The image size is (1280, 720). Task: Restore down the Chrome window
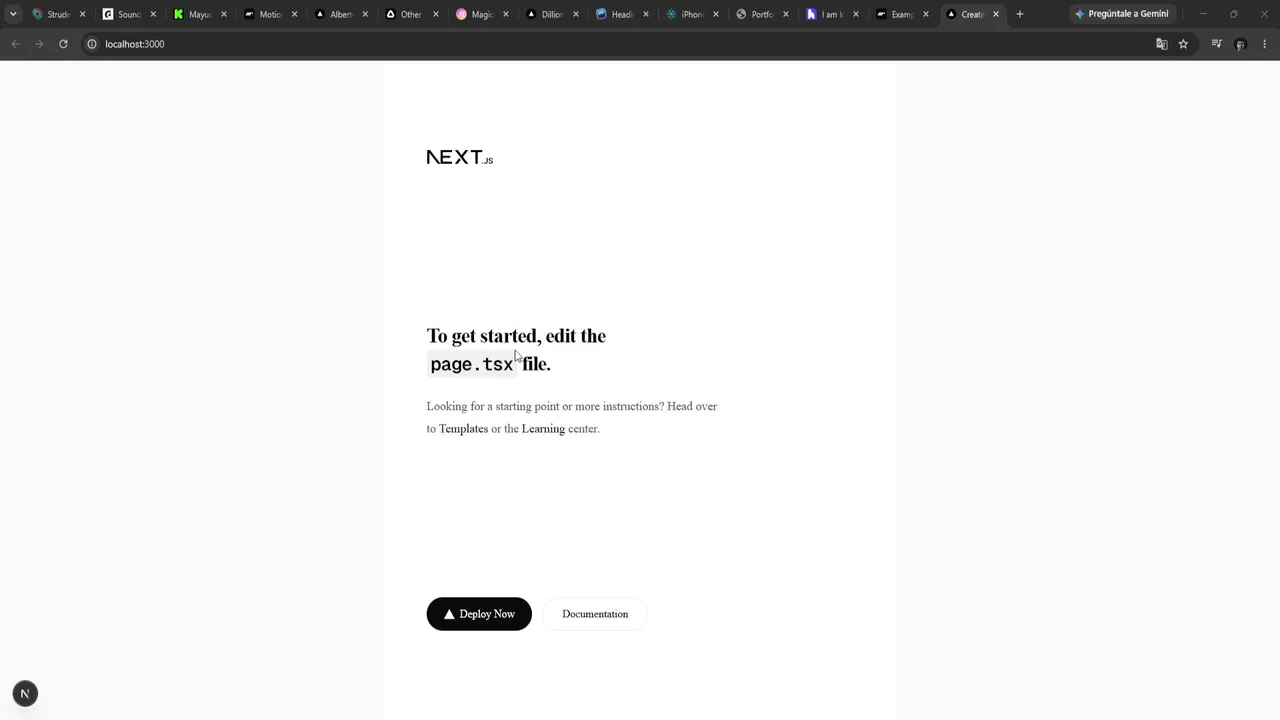(x=1234, y=14)
